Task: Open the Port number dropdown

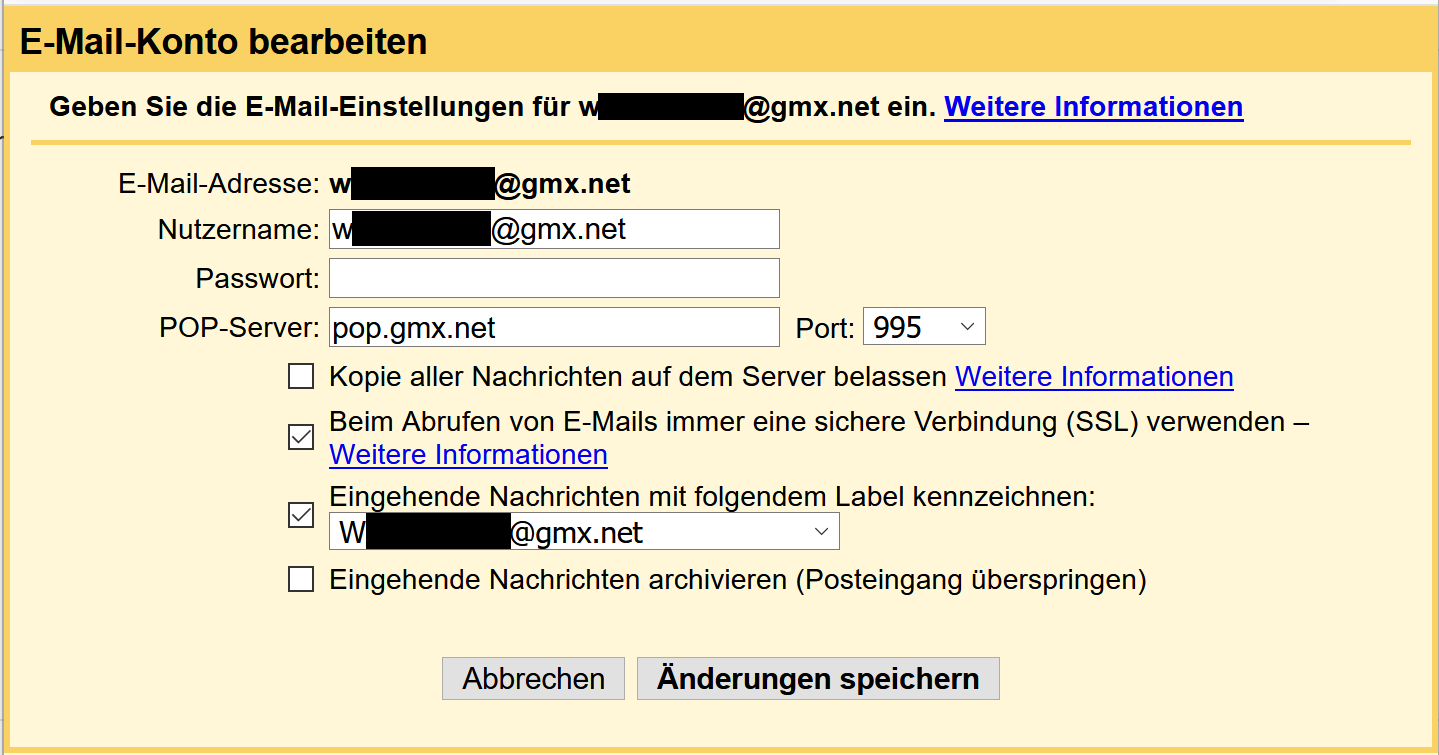Action: pyautogui.click(x=923, y=327)
